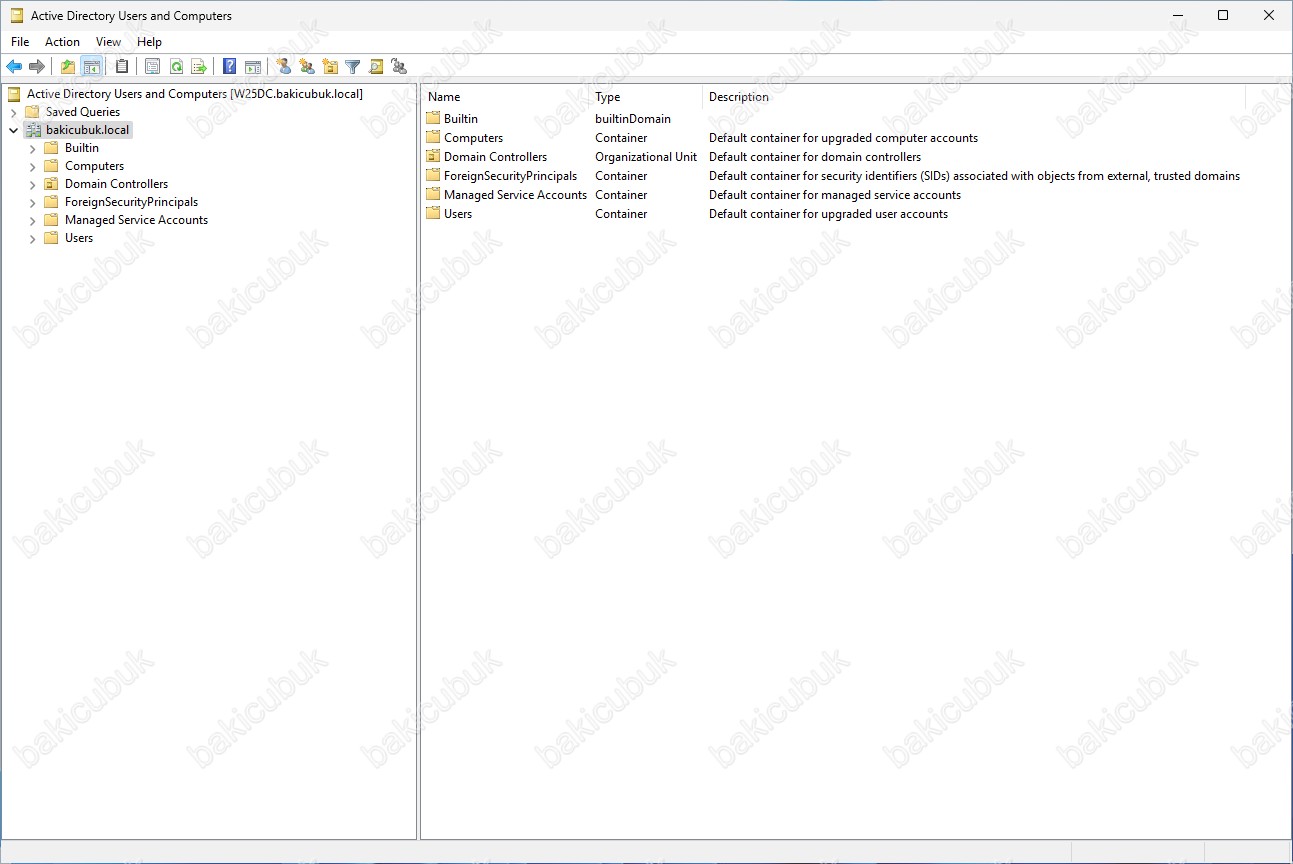This screenshot has width=1293, height=864.
Task: Click the Up one level folder icon
Action: (68, 67)
